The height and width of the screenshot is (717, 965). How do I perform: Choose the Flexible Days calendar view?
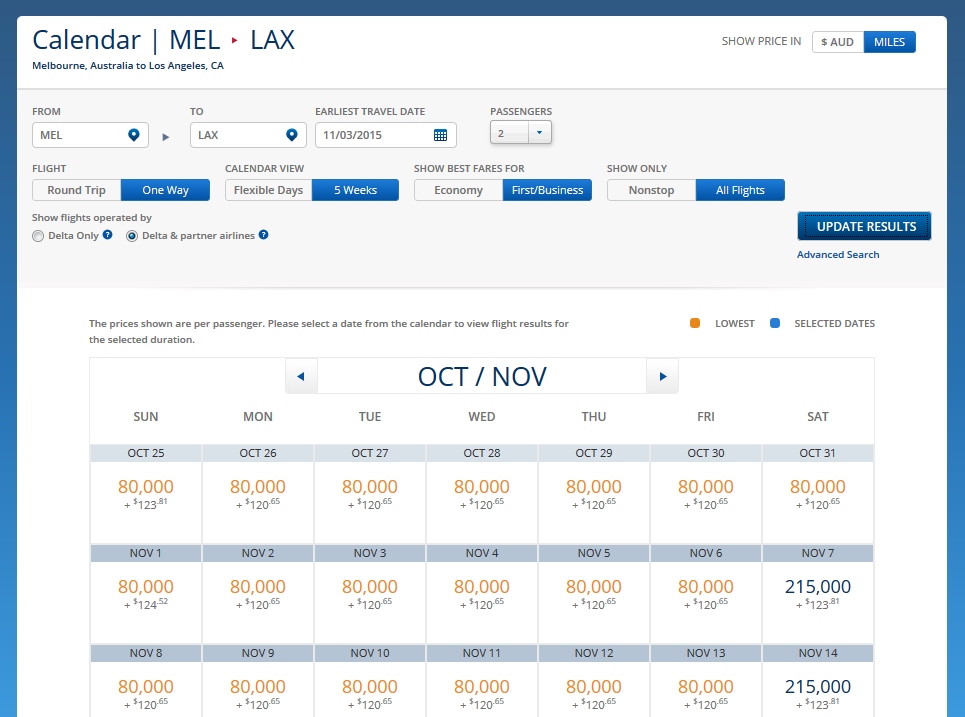click(268, 190)
